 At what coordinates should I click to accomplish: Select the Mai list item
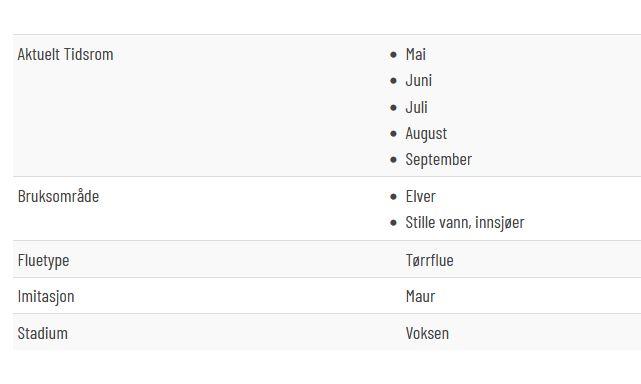pyautogui.click(x=416, y=54)
